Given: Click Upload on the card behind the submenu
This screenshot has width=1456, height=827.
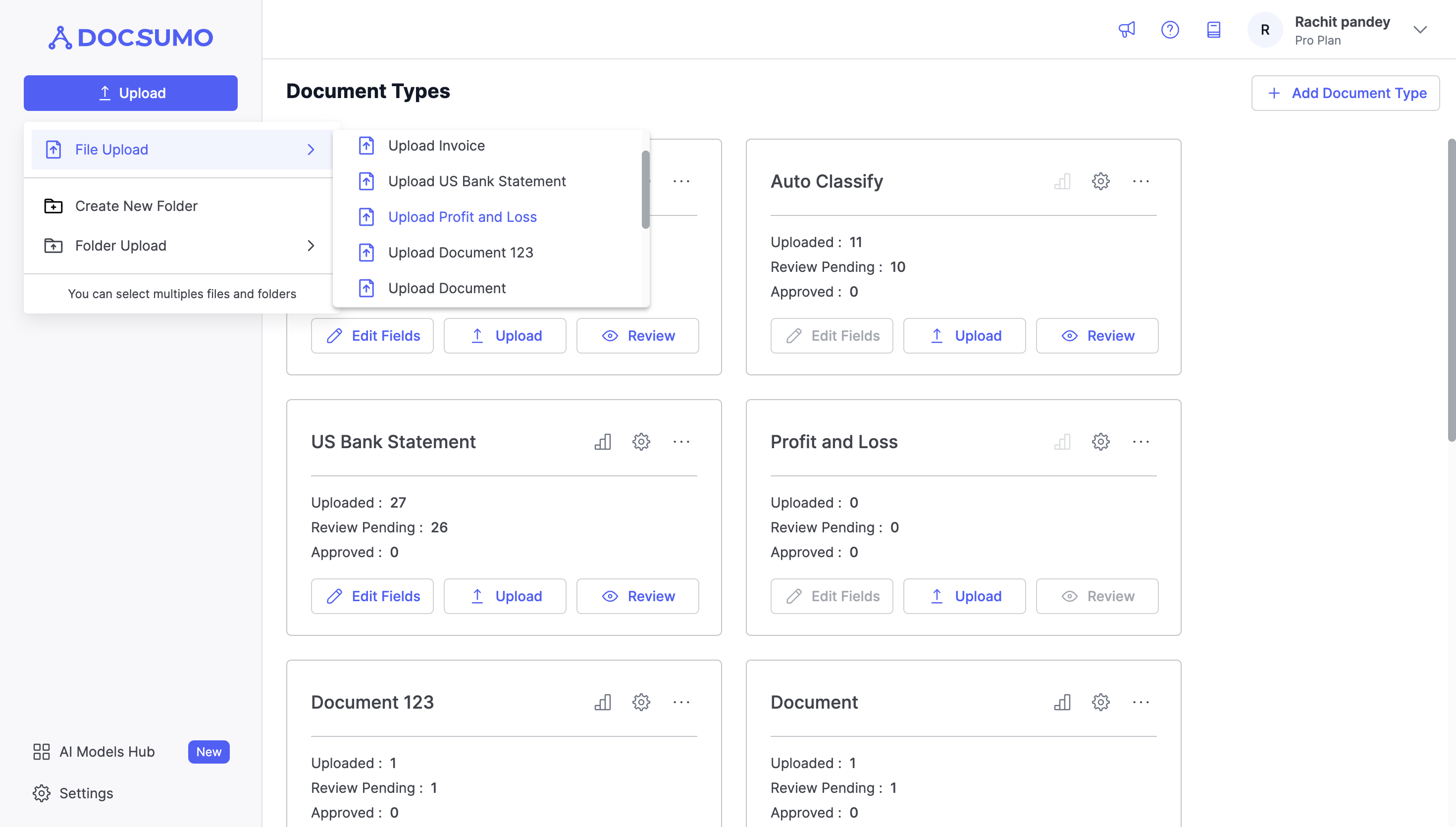Looking at the screenshot, I should click(x=505, y=336).
